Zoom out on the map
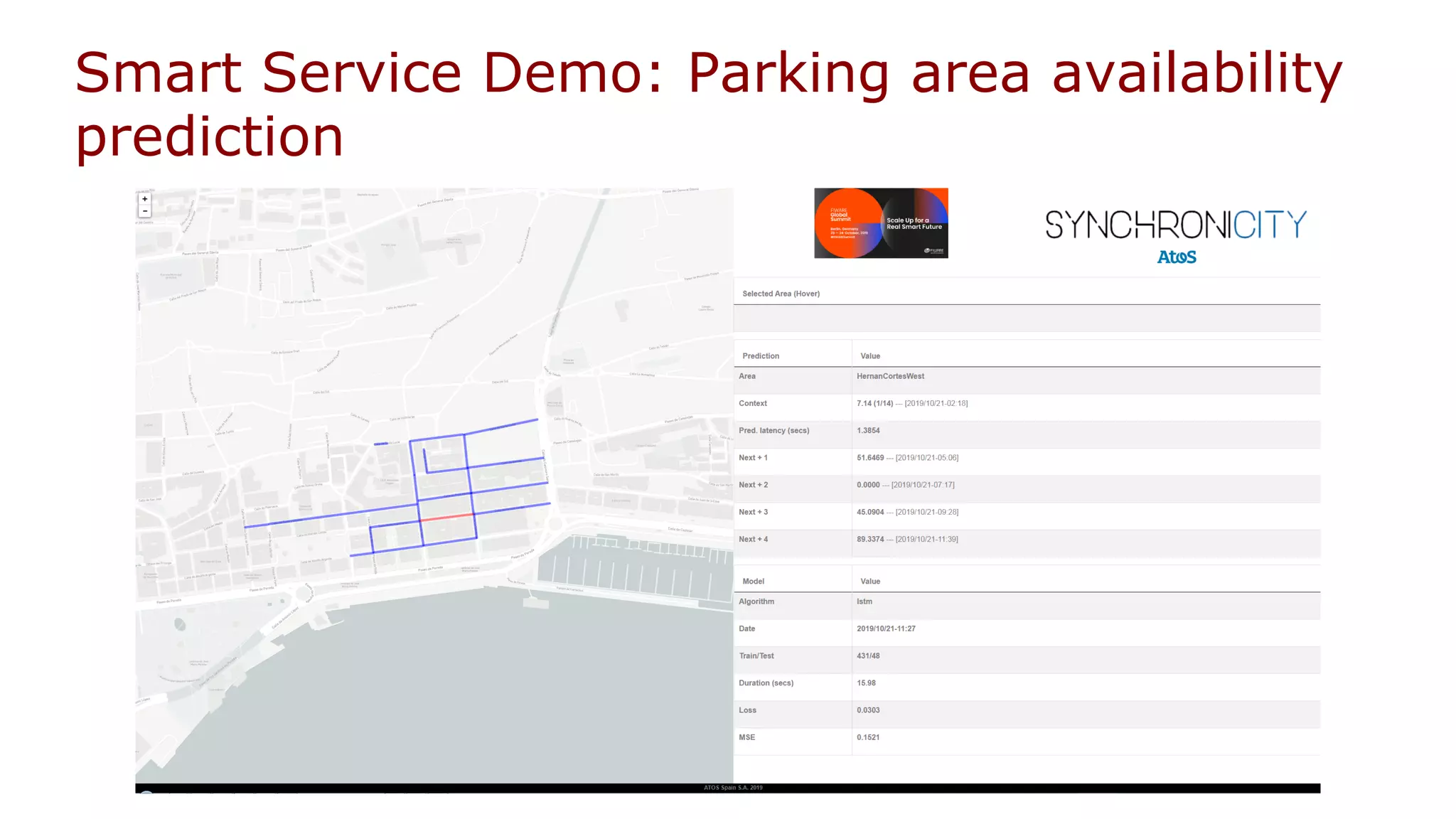The image size is (1456, 819). click(x=145, y=211)
